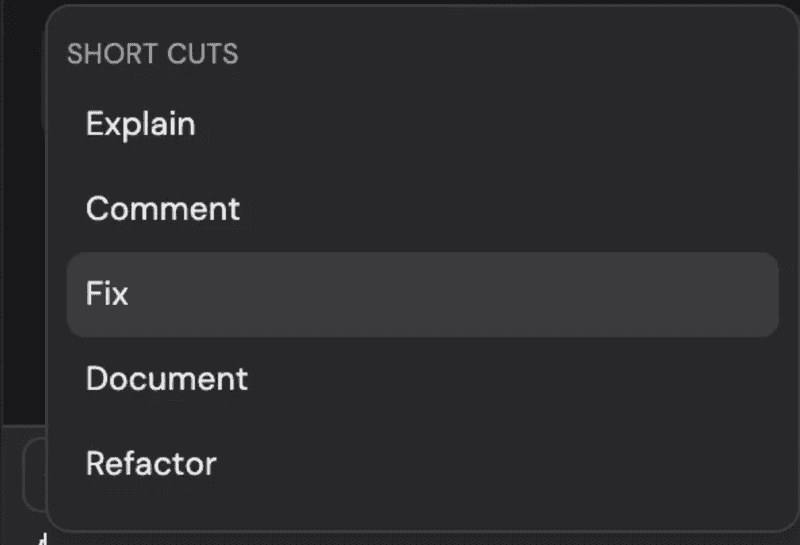The width and height of the screenshot is (800, 545).
Task: Select Explain from the shortcuts menu
Action: coord(141,124)
